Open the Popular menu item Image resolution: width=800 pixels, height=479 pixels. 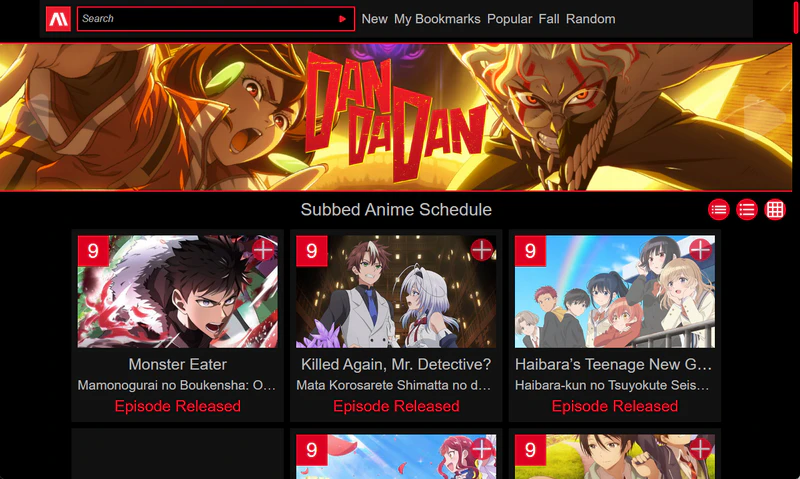click(509, 19)
